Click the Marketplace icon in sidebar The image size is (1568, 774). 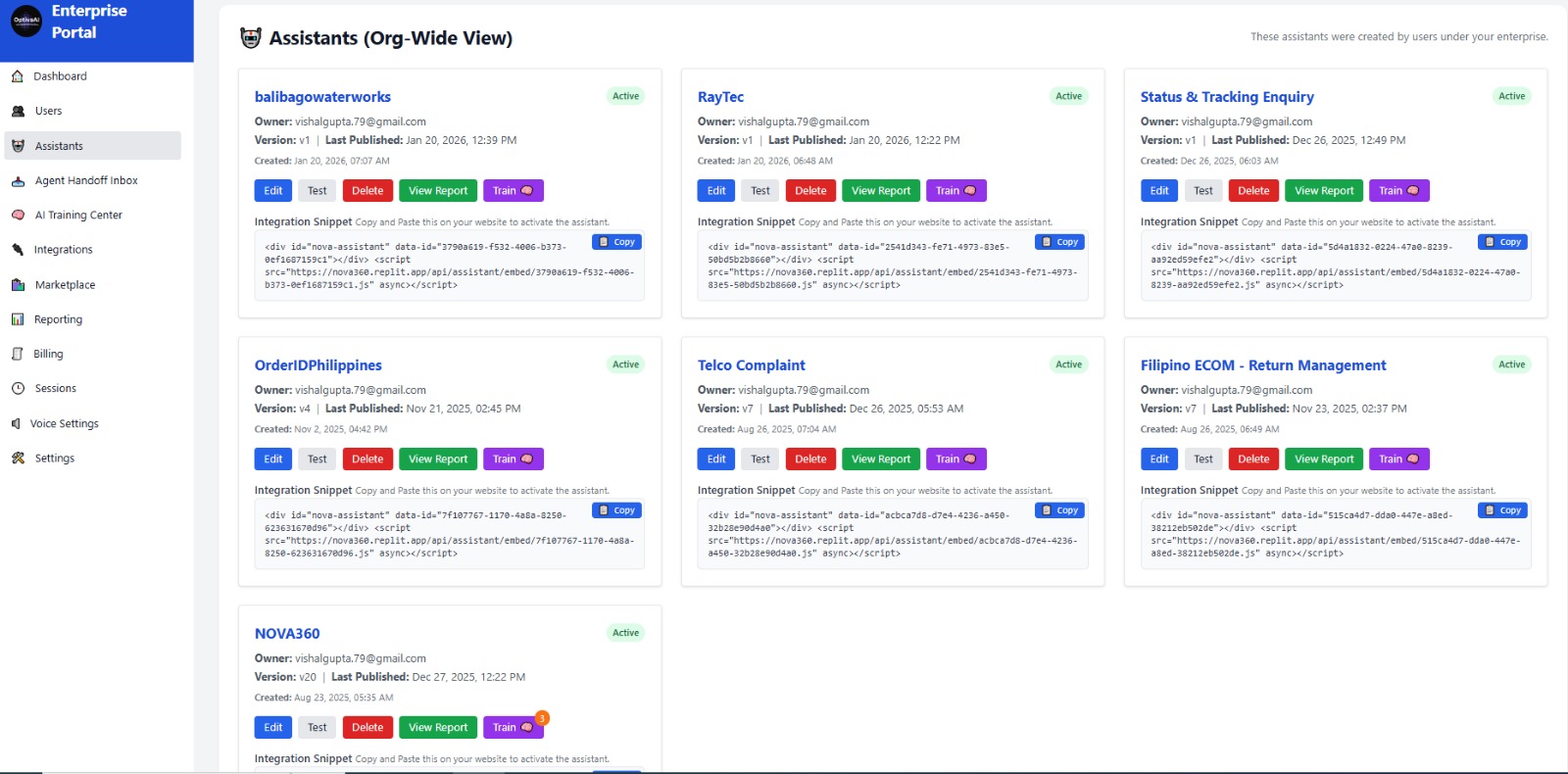click(18, 285)
